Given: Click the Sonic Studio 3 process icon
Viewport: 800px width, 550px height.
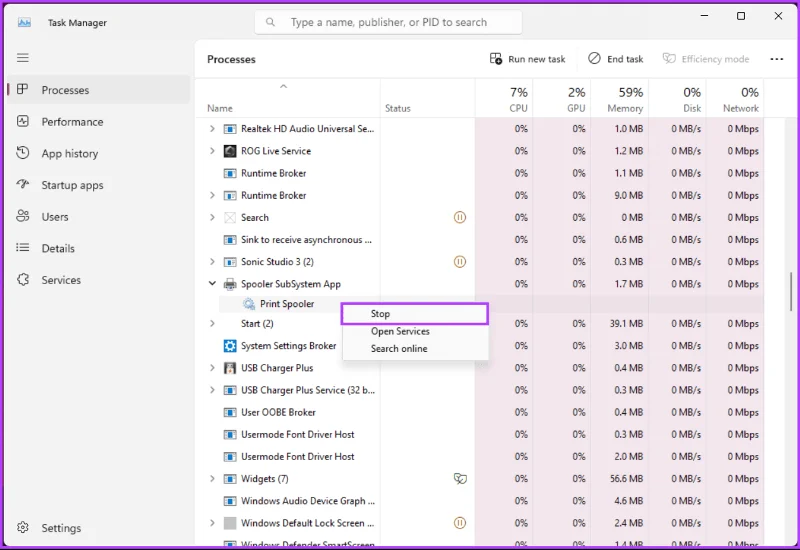Looking at the screenshot, I should tap(230, 262).
